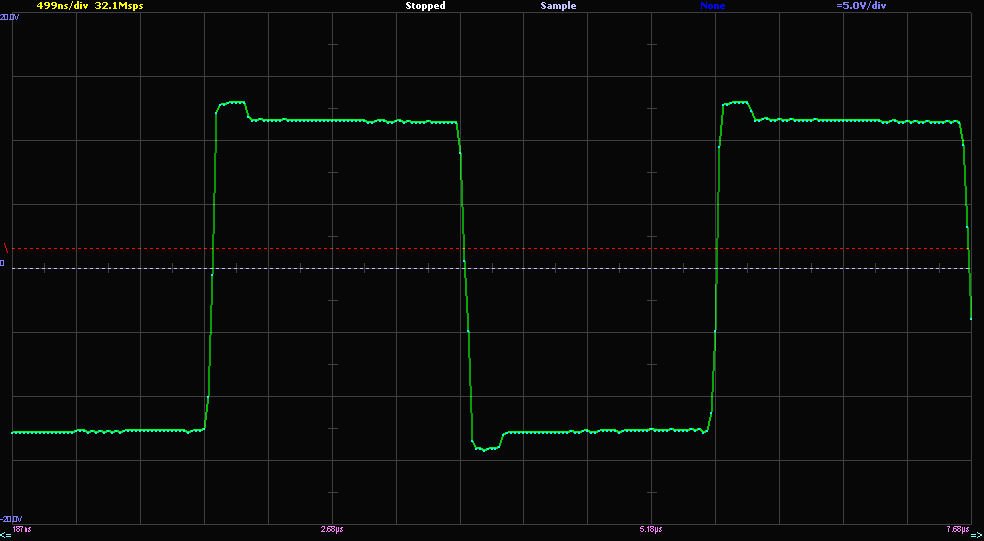Click the leftmost time axis label
The image size is (984, 541).
(x=22, y=528)
